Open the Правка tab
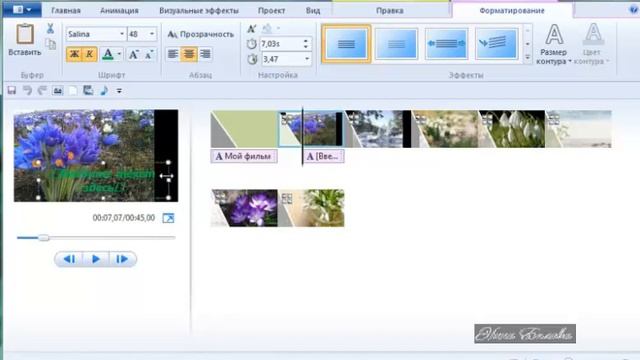 [x=390, y=11]
